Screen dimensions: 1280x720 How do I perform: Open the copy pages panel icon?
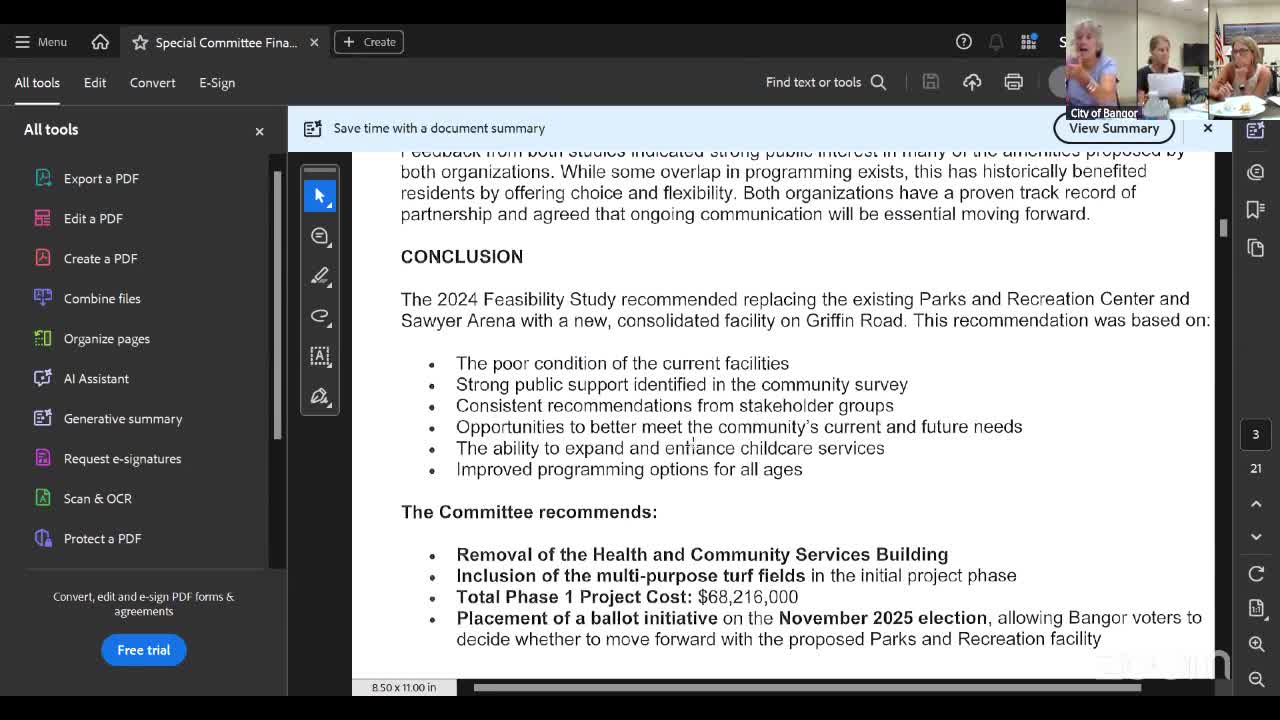1256,248
